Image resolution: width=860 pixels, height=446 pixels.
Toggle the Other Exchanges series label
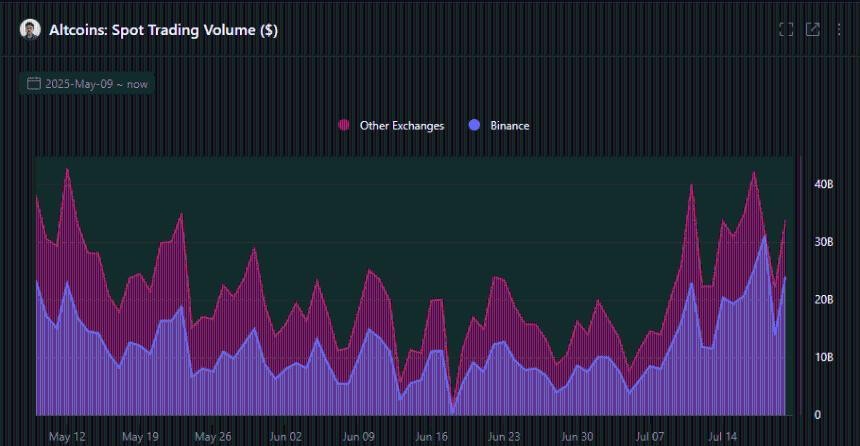click(x=401, y=126)
